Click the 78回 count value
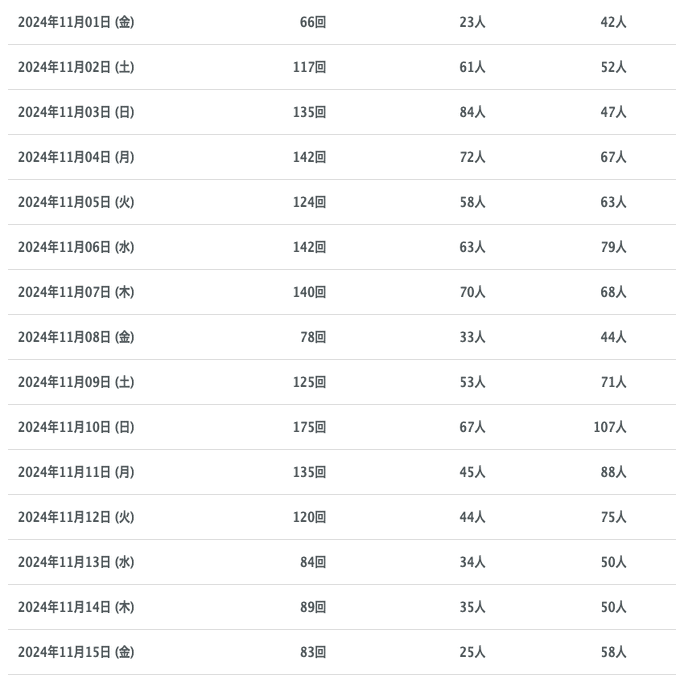Screen dimensions: 676x676 [x=313, y=337]
